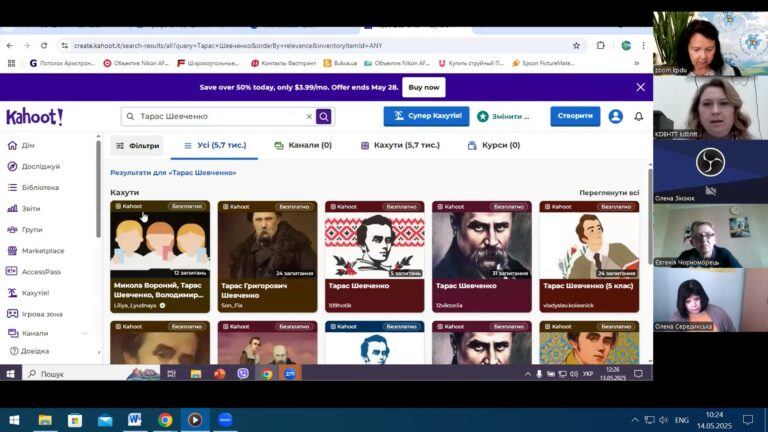768x432 pixels.
Task: Click the Створити button
Action: point(575,117)
